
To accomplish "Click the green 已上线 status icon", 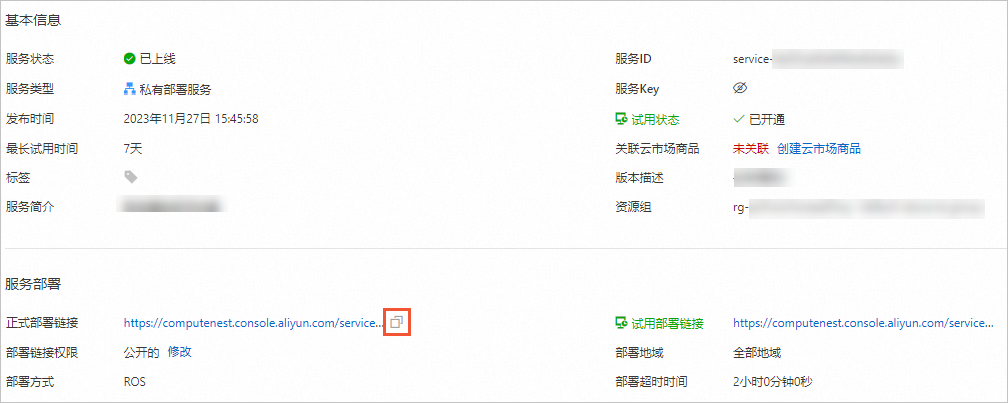I will click(x=129, y=59).
